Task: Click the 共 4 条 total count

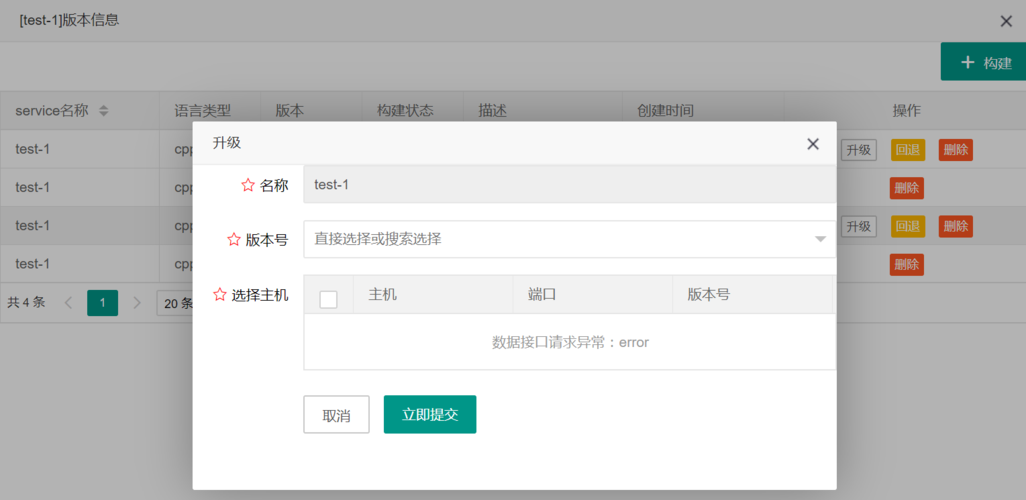Action: coord(26,302)
